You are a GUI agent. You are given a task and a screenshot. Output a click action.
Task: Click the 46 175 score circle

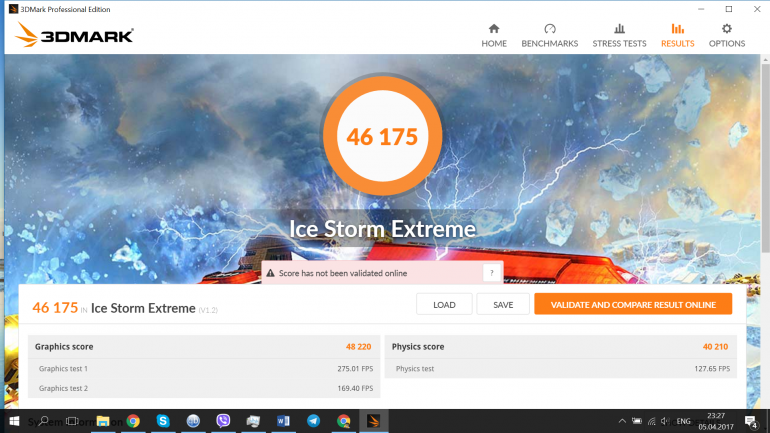pyautogui.click(x=382, y=135)
